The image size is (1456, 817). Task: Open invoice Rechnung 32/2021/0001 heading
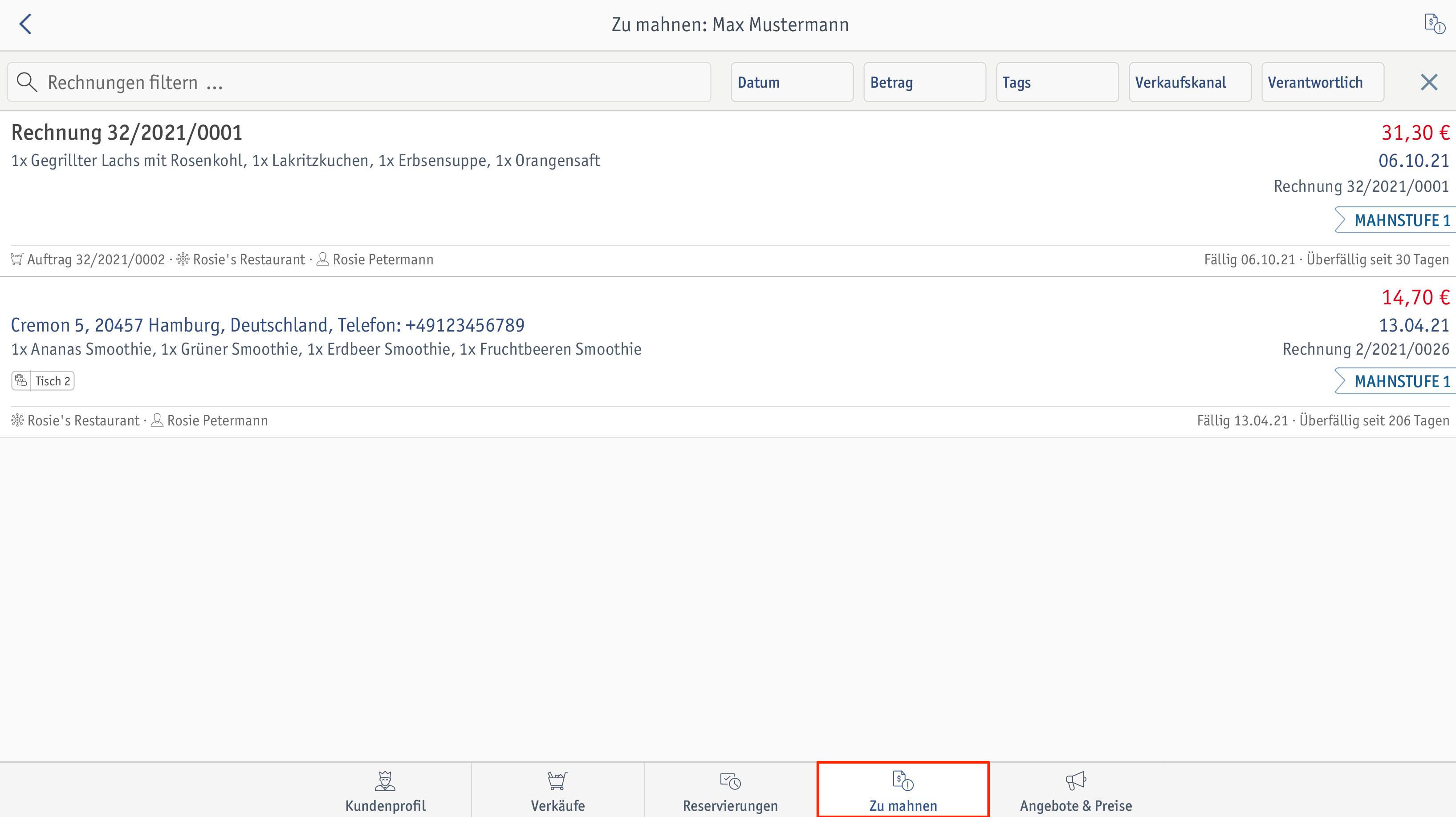click(x=126, y=133)
